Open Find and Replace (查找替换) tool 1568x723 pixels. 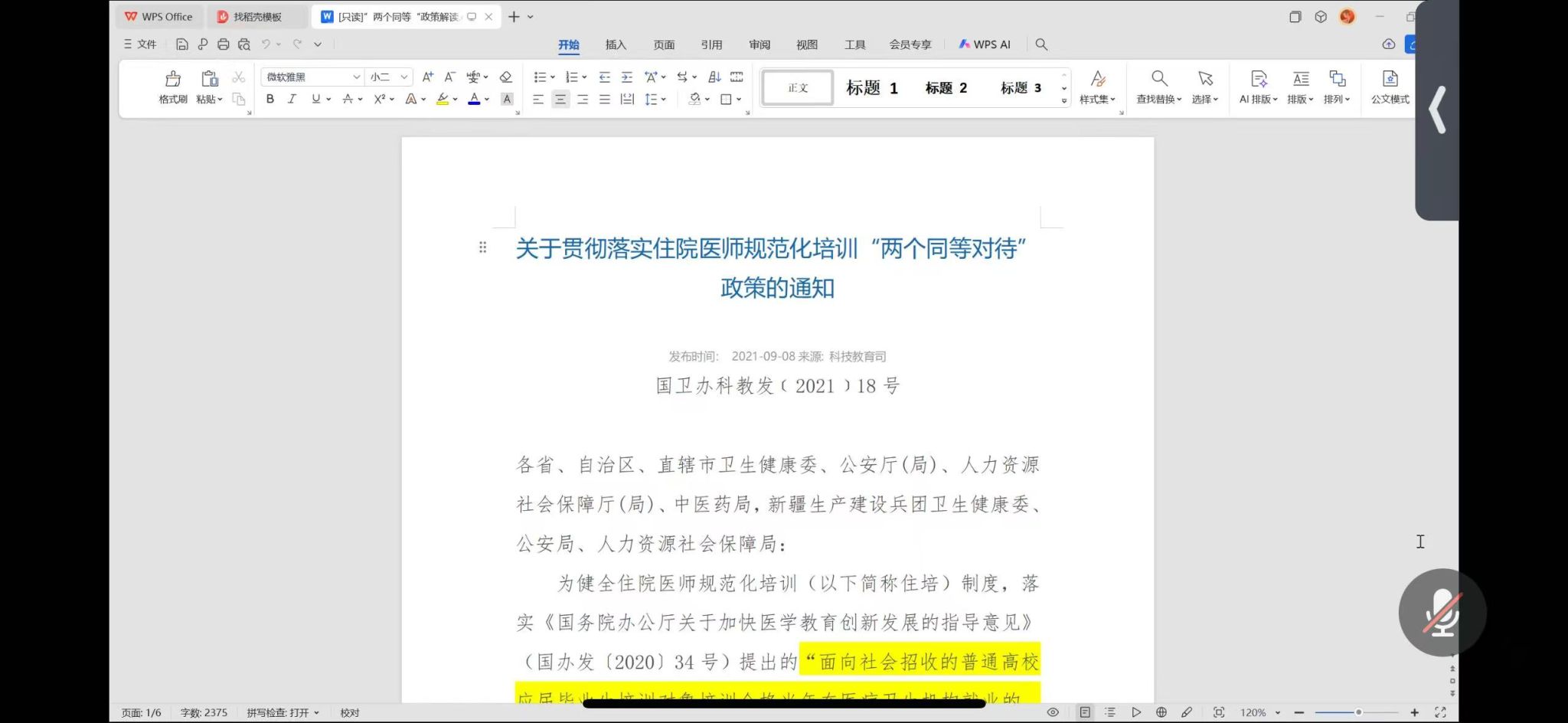click(x=1158, y=79)
